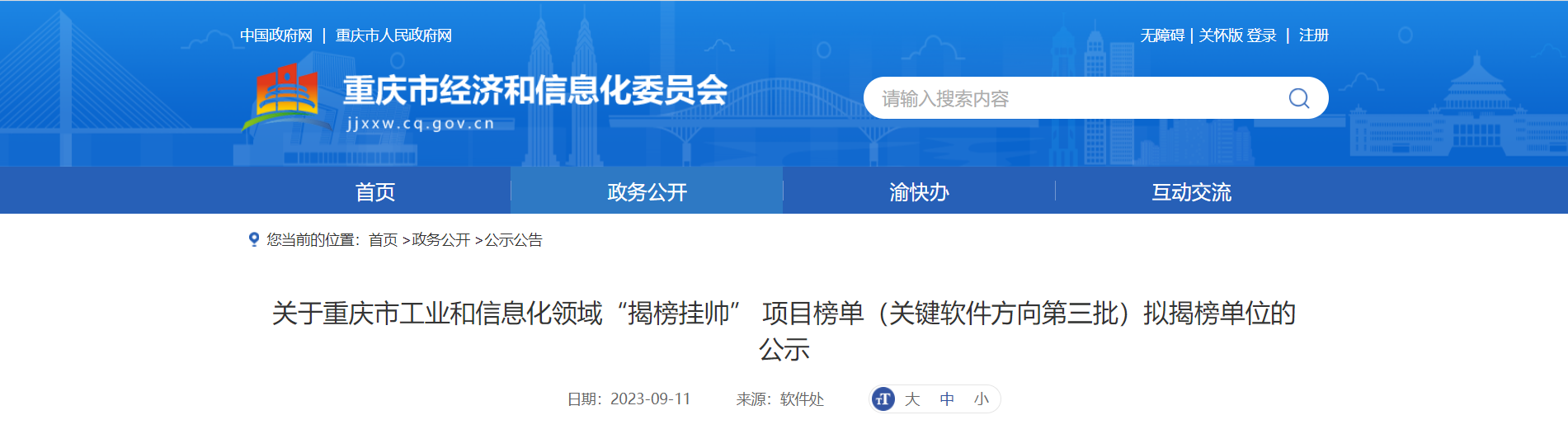Enable 无障碍 accessibility mode

pyautogui.click(x=1161, y=35)
